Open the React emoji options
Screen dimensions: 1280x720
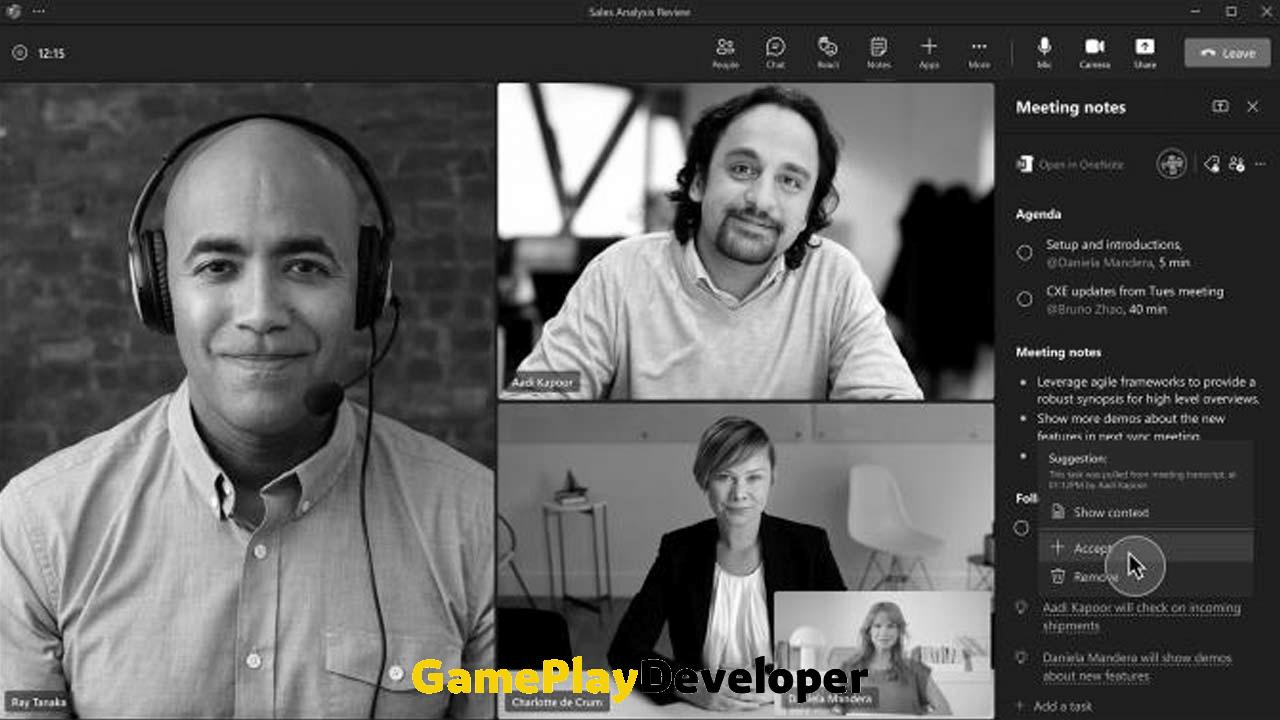[x=827, y=53]
